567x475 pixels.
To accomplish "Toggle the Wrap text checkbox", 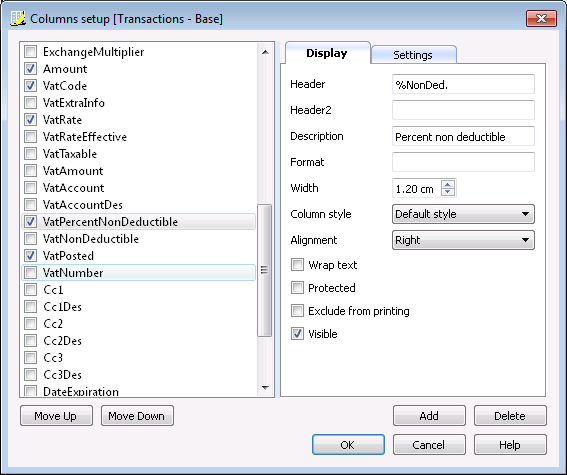I will coord(297,265).
